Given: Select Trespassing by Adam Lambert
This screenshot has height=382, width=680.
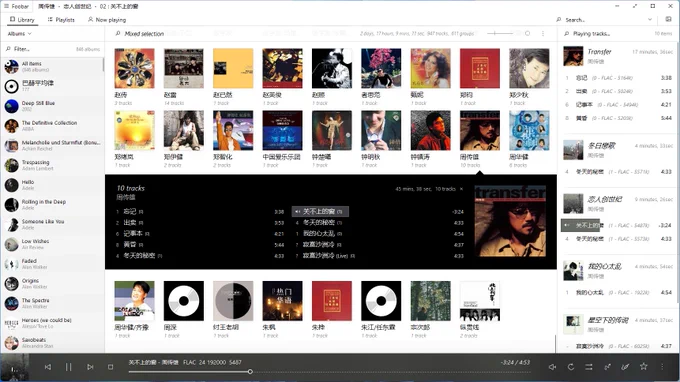Looking at the screenshot, I should click(52, 165).
